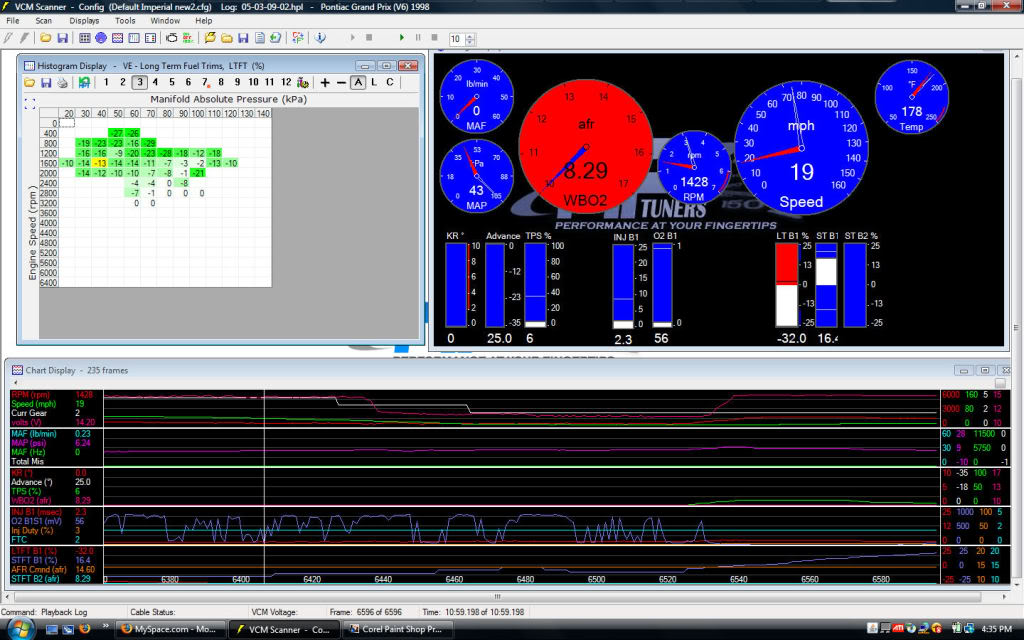Stop the log playback
1024x640 pixels.
pyautogui.click(x=434, y=38)
